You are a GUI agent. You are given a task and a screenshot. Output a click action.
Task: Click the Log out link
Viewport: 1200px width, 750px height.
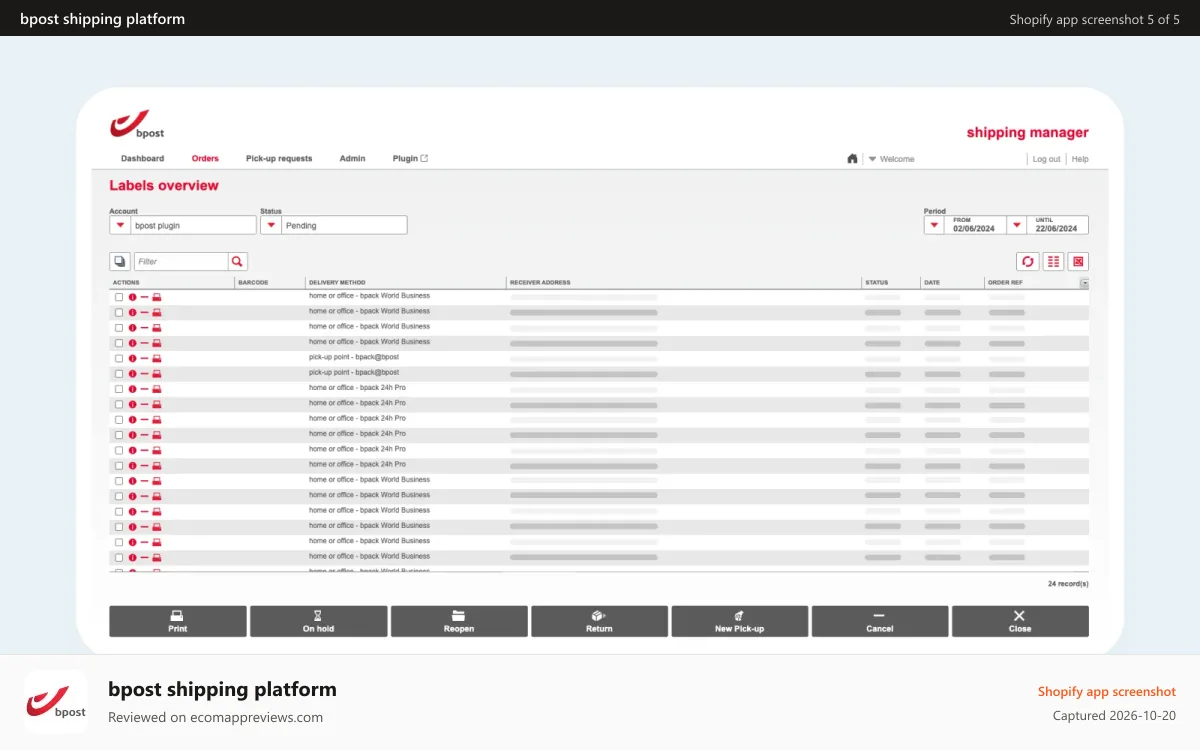(1046, 159)
